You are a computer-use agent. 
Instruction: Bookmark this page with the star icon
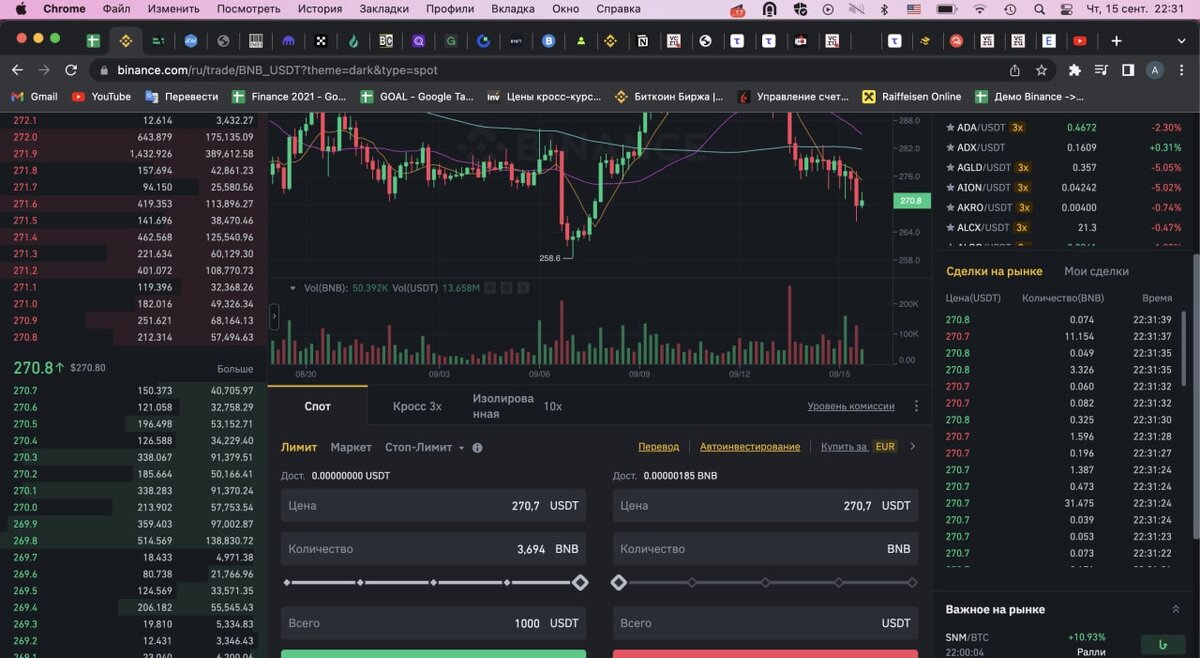pos(1041,70)
